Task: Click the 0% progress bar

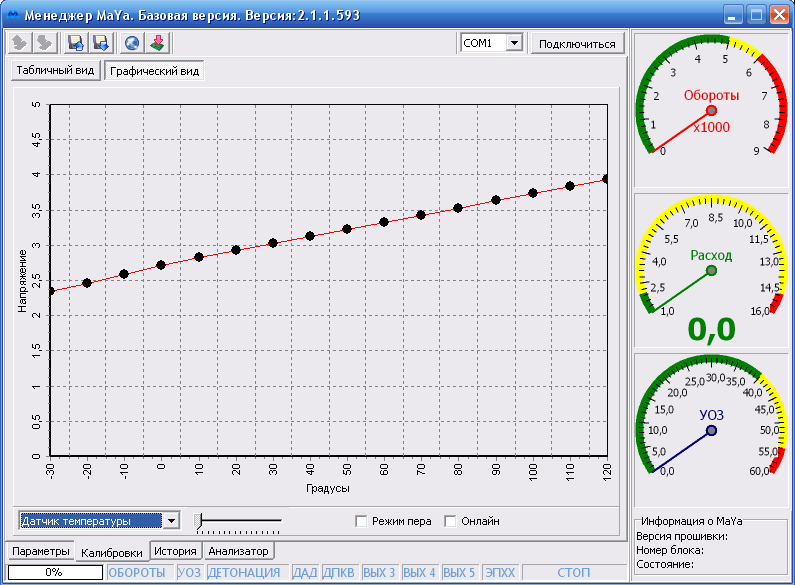Action: [x=55, y=572]
